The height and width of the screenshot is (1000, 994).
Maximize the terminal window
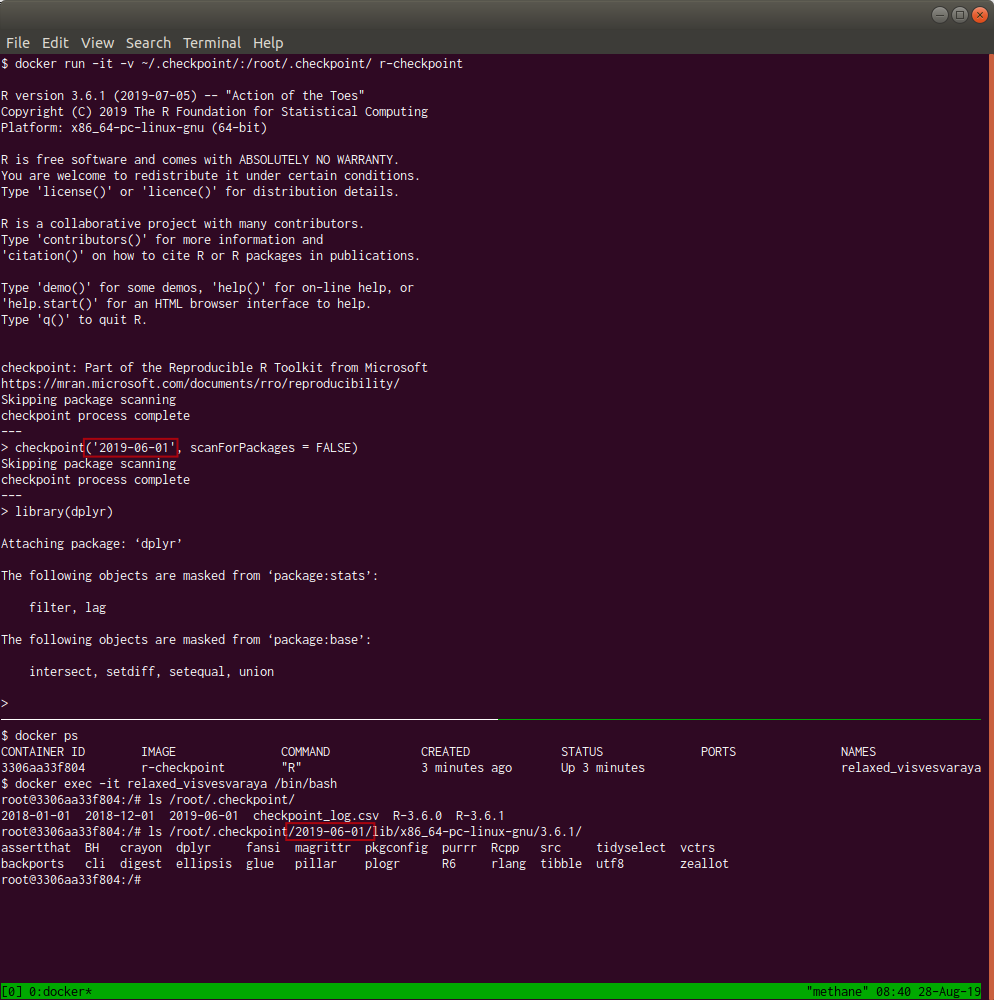pyautogui.click(x=959, y=14)
